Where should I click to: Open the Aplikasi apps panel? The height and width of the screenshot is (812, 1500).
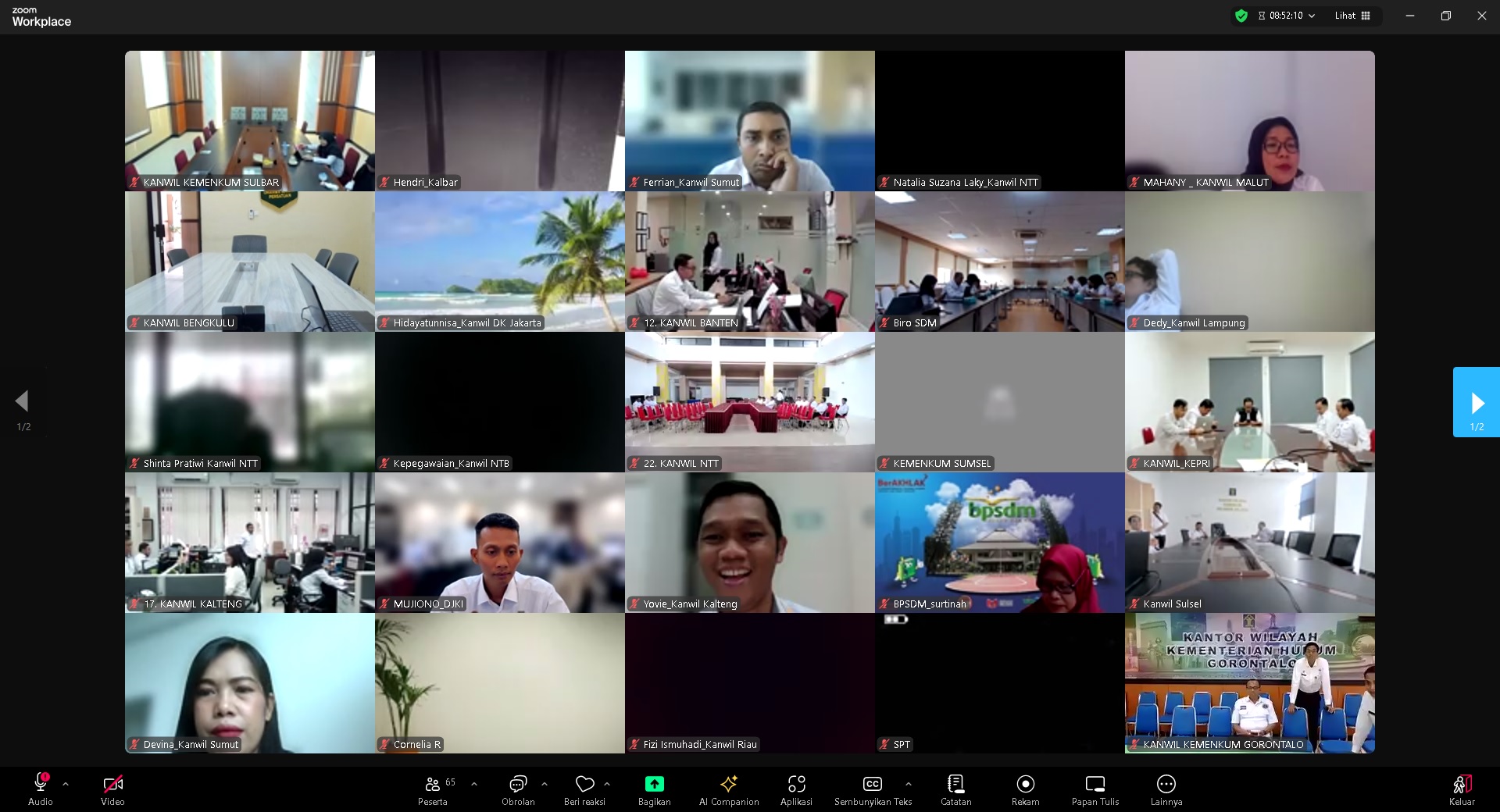tap(796, 789)
